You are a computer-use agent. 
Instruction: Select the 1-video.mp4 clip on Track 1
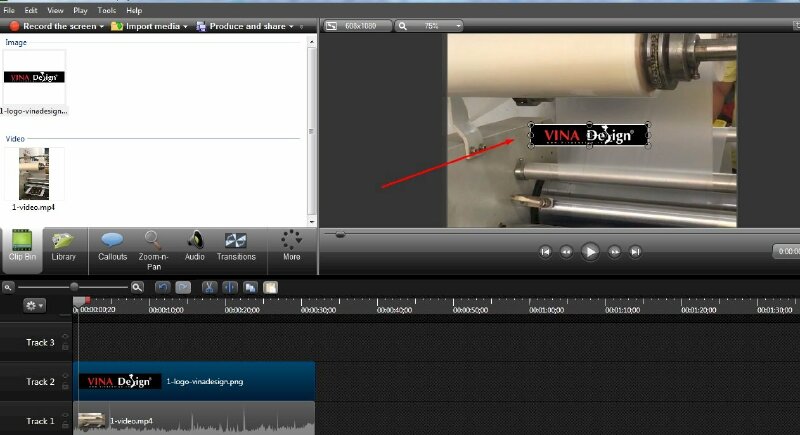(x=194, y=419)
